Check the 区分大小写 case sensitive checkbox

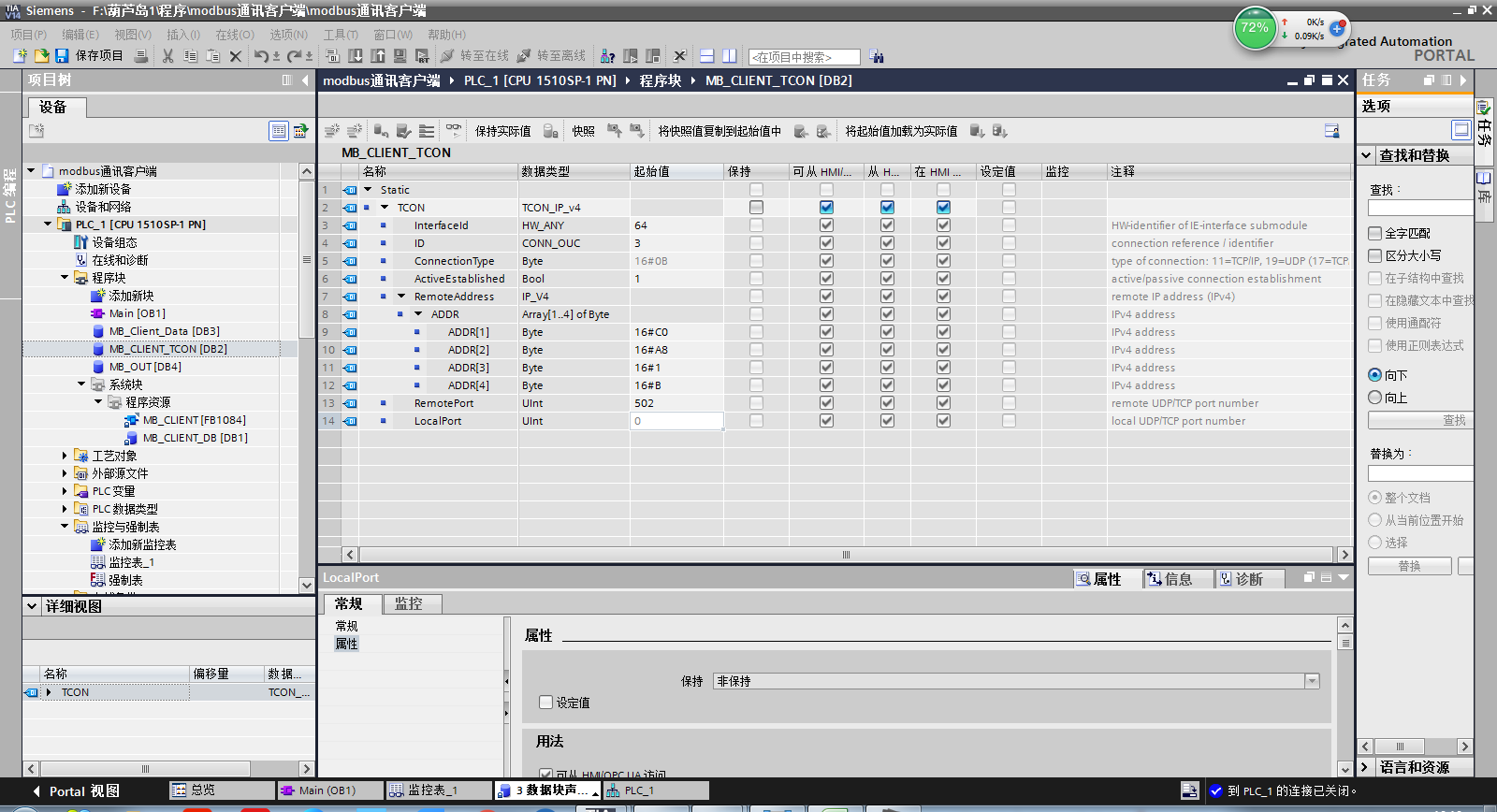point(1374,255)
